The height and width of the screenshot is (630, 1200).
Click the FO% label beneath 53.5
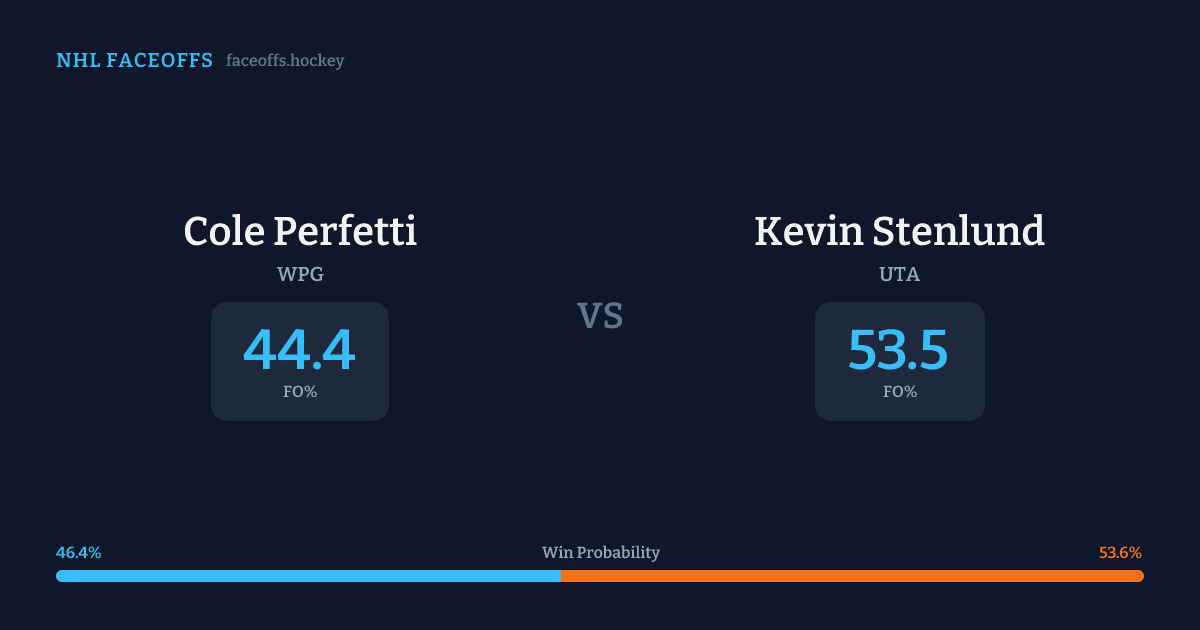(899, 392)
